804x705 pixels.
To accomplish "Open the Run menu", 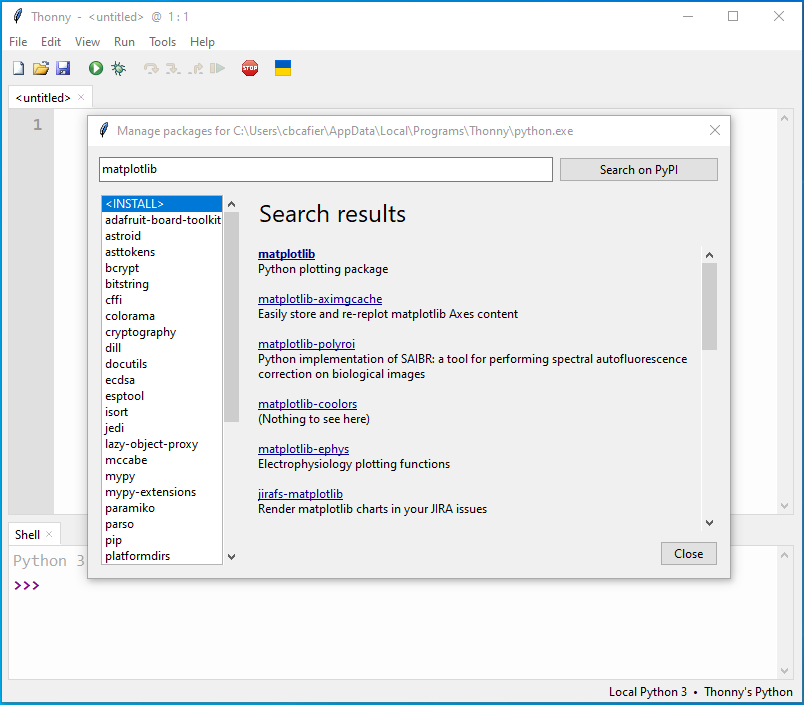I will tap(124, 42).
